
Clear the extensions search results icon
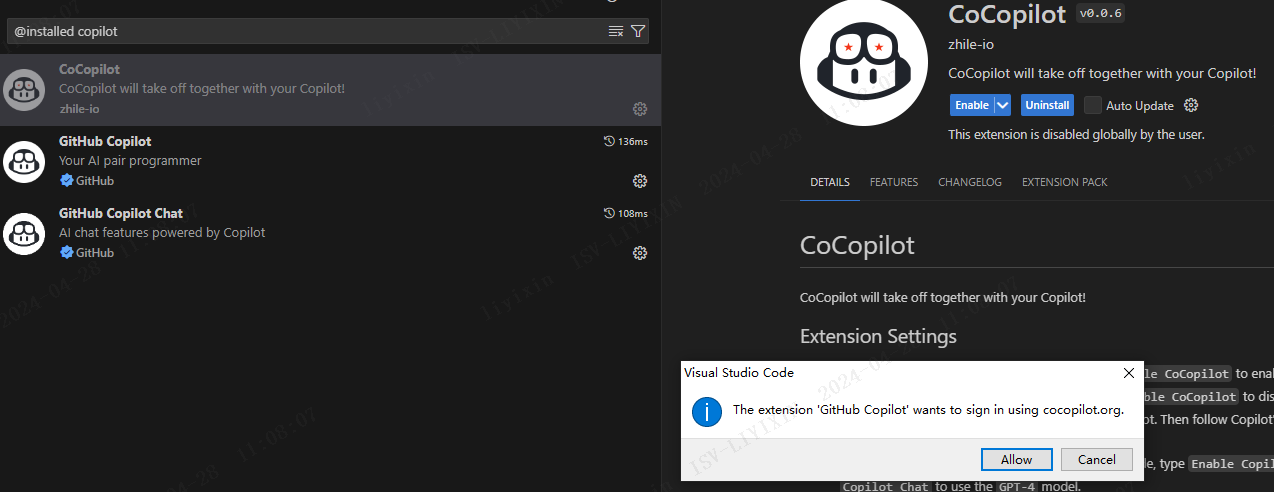tap(616, 32)
